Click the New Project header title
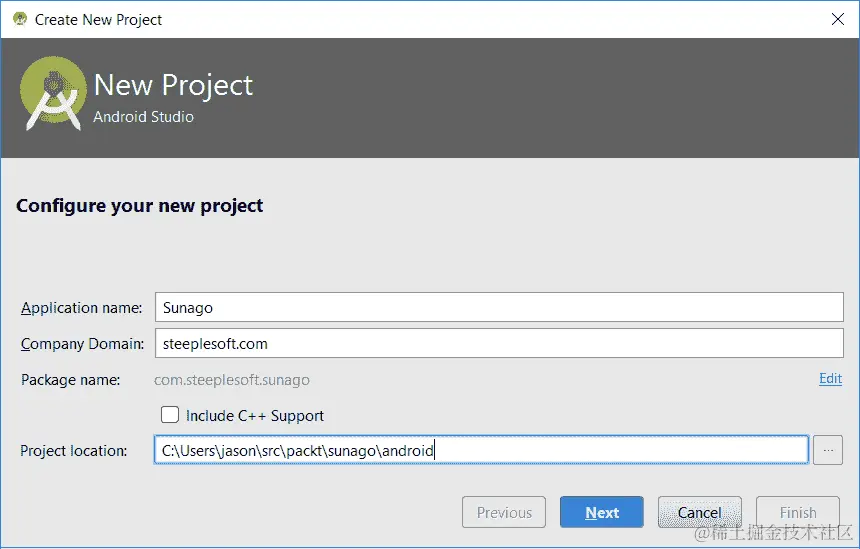Image resolution: width=860 pixels, height=549 pixels. 173,86
